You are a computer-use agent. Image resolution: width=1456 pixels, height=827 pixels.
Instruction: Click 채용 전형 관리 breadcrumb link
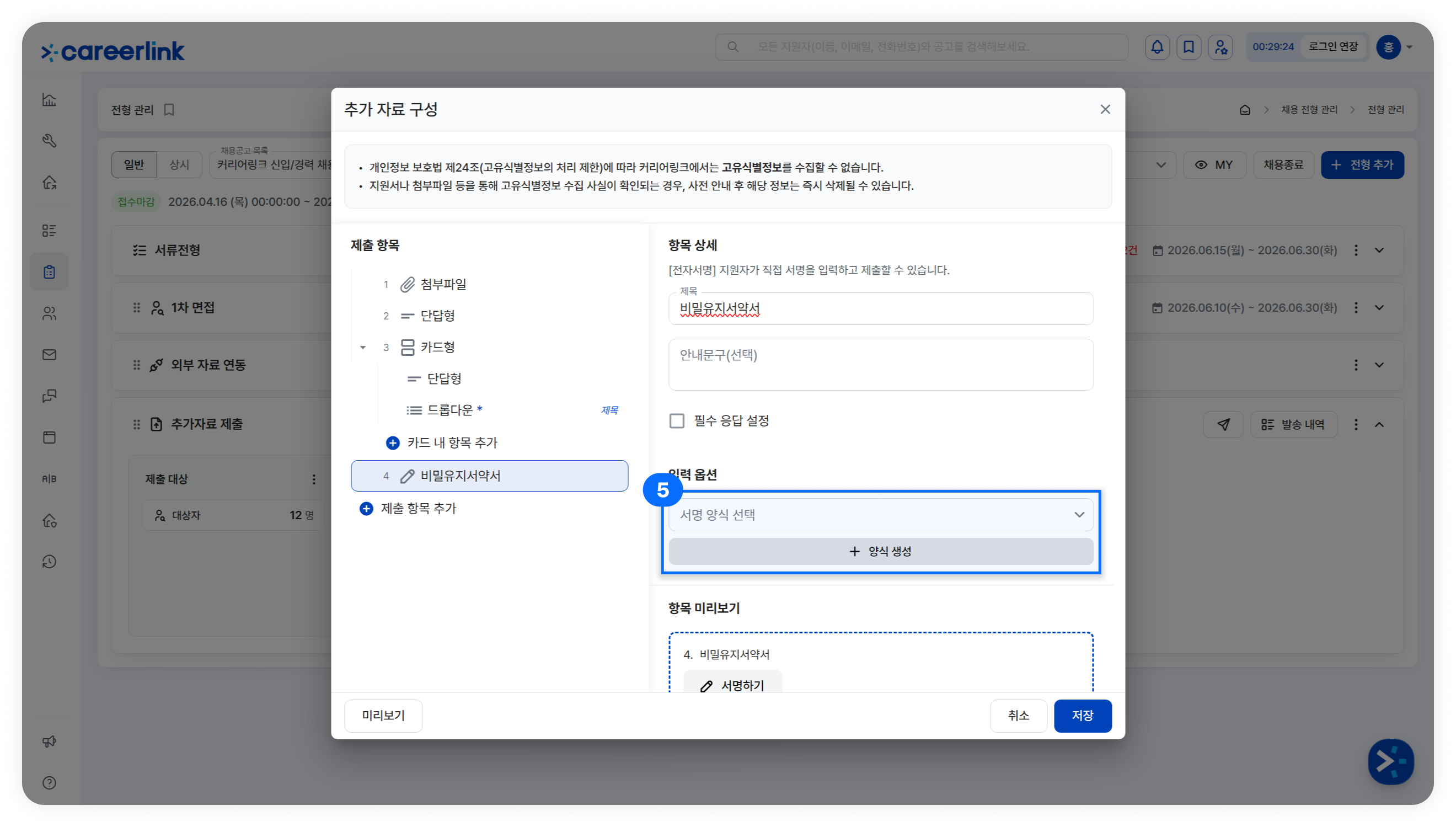point(1309,110)
